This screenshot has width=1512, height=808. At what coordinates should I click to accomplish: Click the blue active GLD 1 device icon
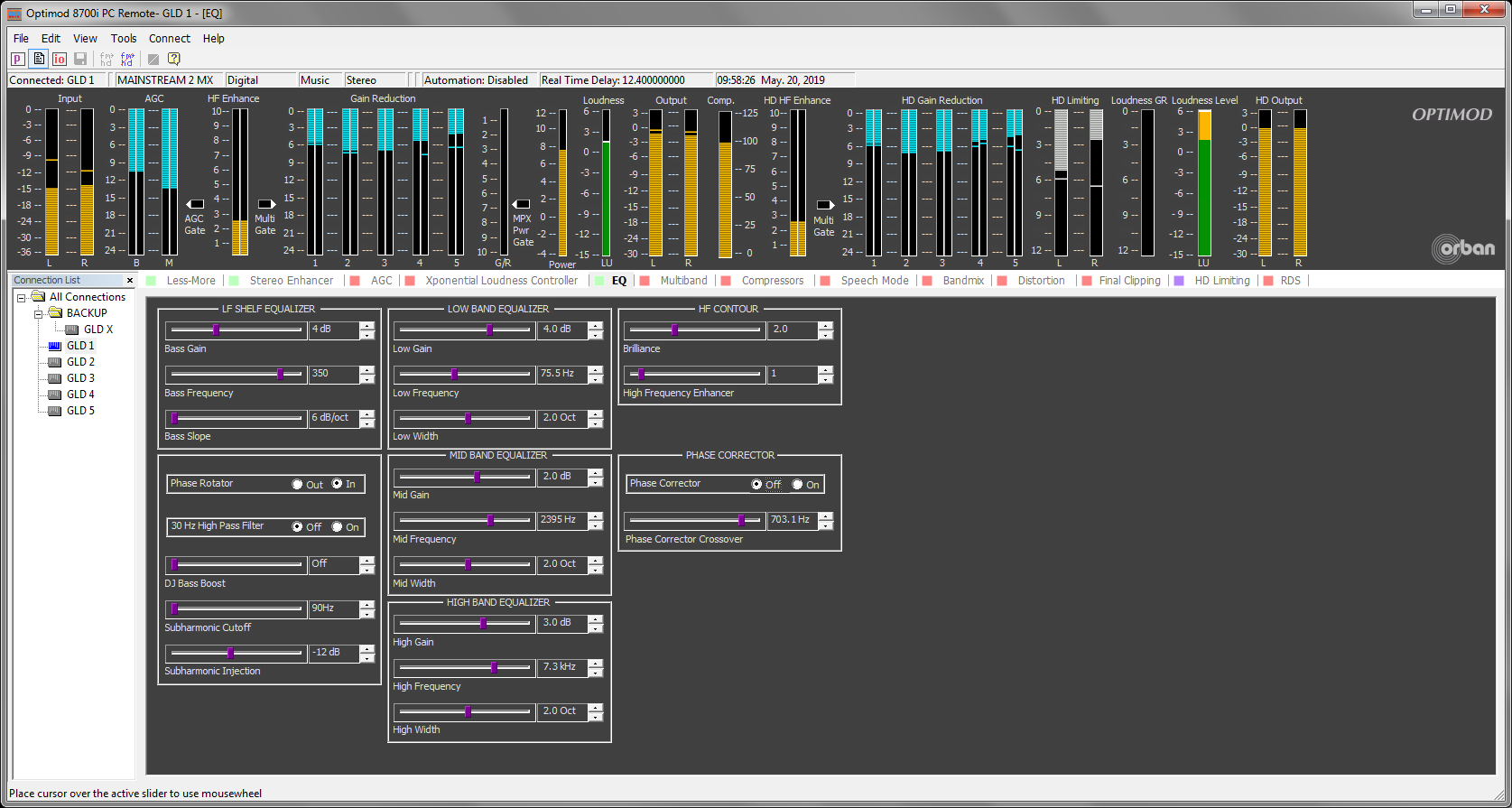tap(55, 346)
